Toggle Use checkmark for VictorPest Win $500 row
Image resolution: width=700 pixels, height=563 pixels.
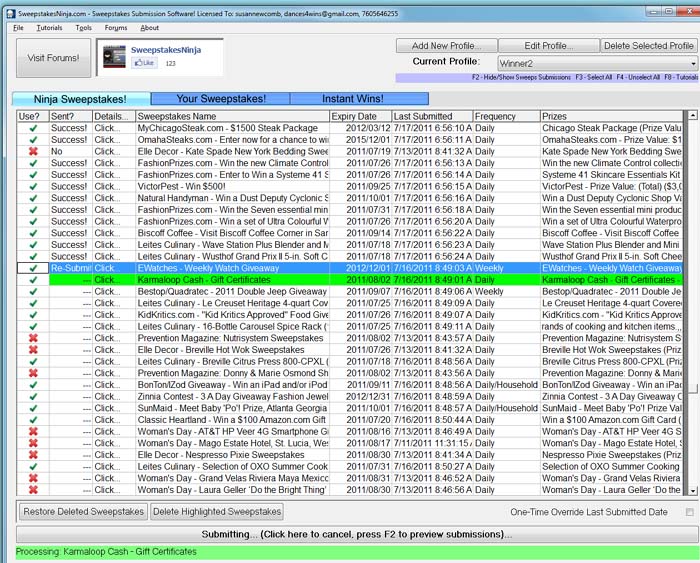[33, 186]
